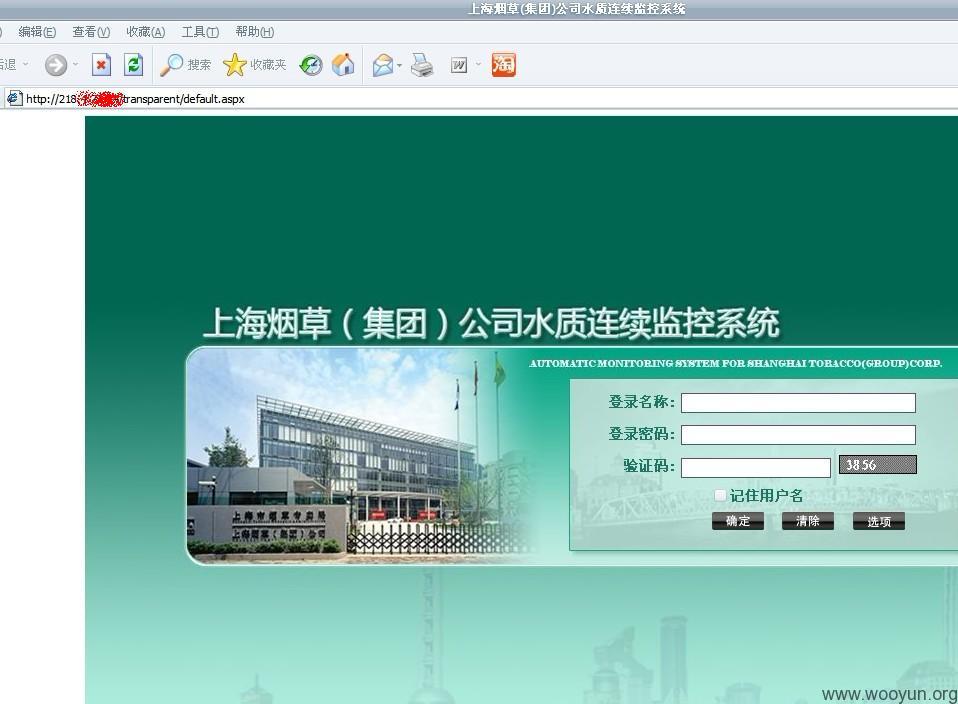
Task: Click the Forward arrow button in toolbar
Action: pos(56,65)
